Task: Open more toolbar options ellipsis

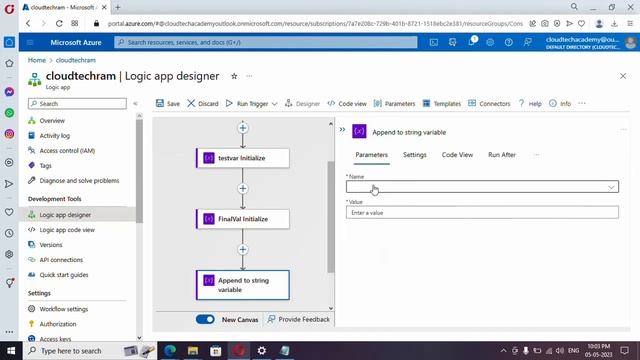Action: click(582, 103)
